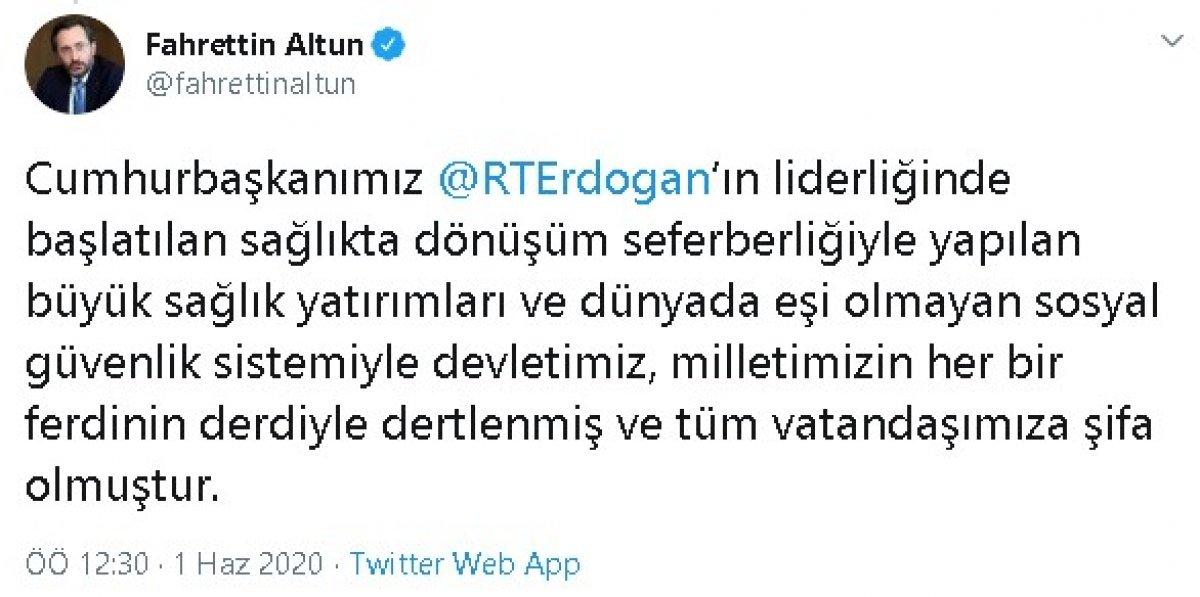Click the @fahrettinaltun username handle

pyautogui.click(x=250, y=85)
